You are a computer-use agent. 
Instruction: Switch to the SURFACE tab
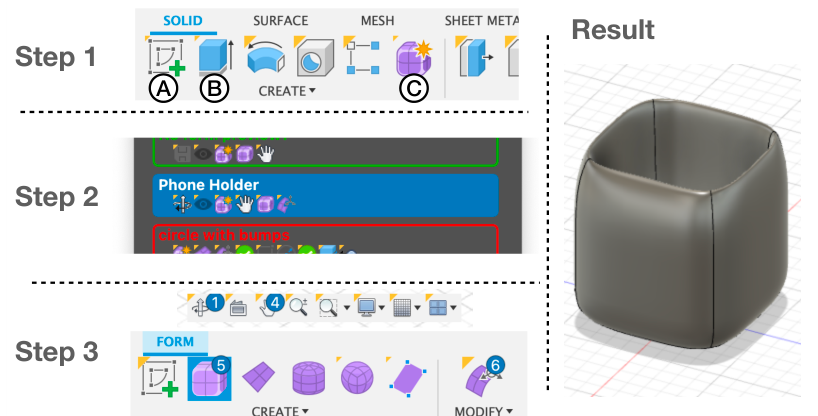point(281,21)
